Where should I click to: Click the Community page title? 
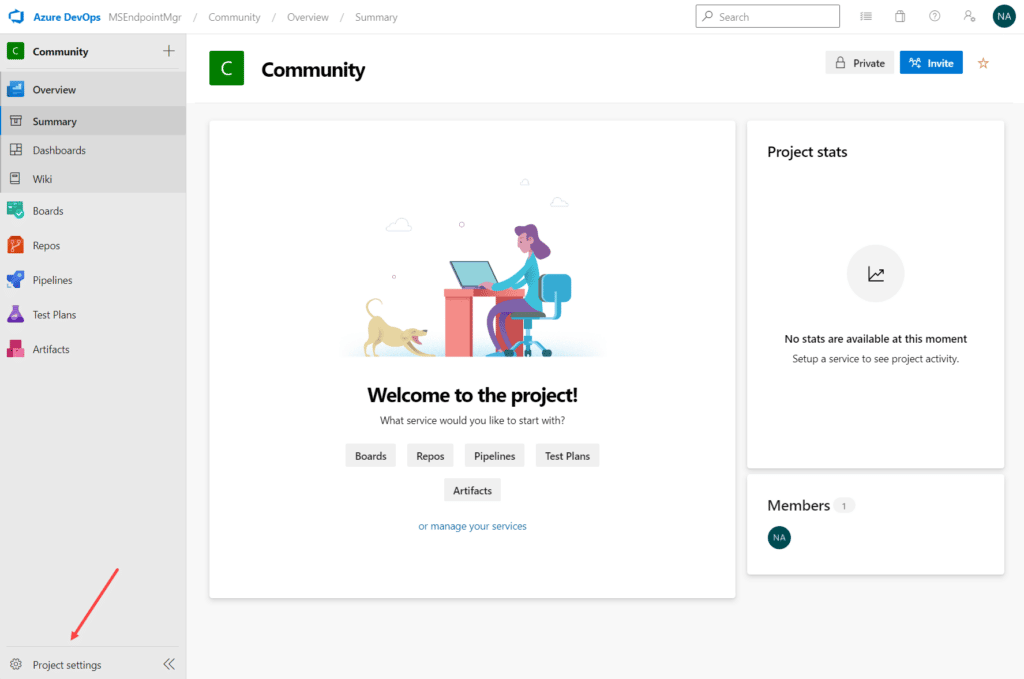(x=313, y=70)
